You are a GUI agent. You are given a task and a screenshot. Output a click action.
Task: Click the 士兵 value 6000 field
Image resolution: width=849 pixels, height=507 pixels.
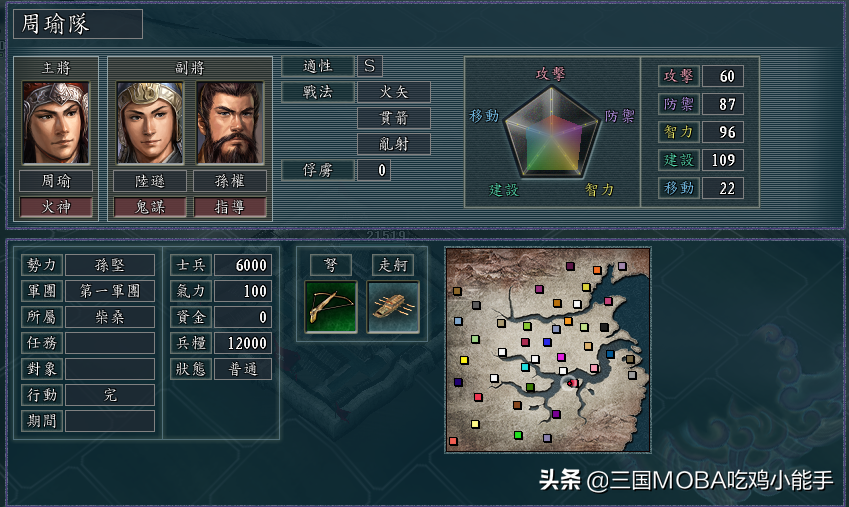pos(243,265)
